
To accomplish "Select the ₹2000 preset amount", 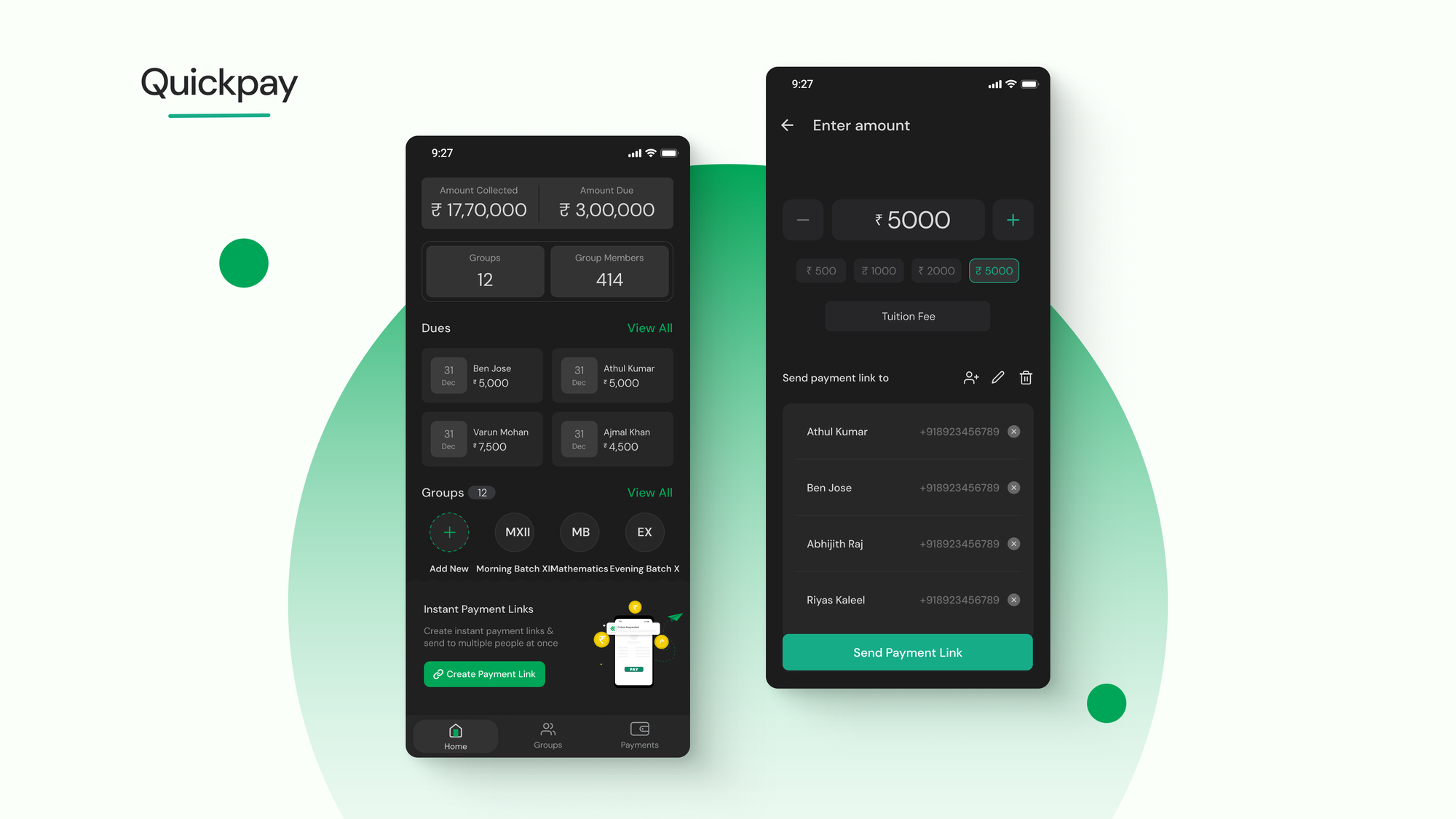I will pos(936,270).
